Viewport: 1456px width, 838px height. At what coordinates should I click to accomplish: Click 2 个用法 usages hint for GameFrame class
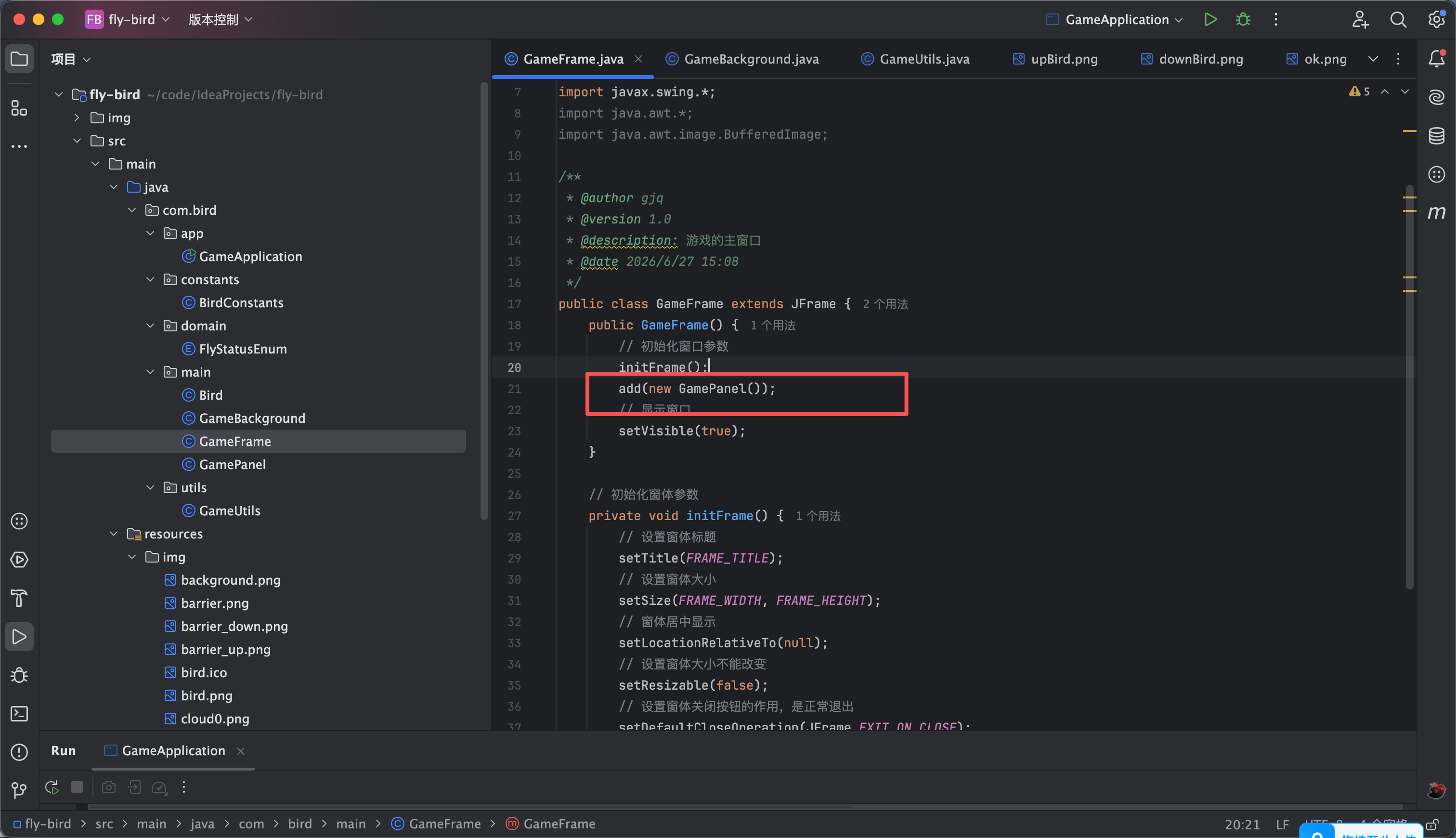click(885, 304)
